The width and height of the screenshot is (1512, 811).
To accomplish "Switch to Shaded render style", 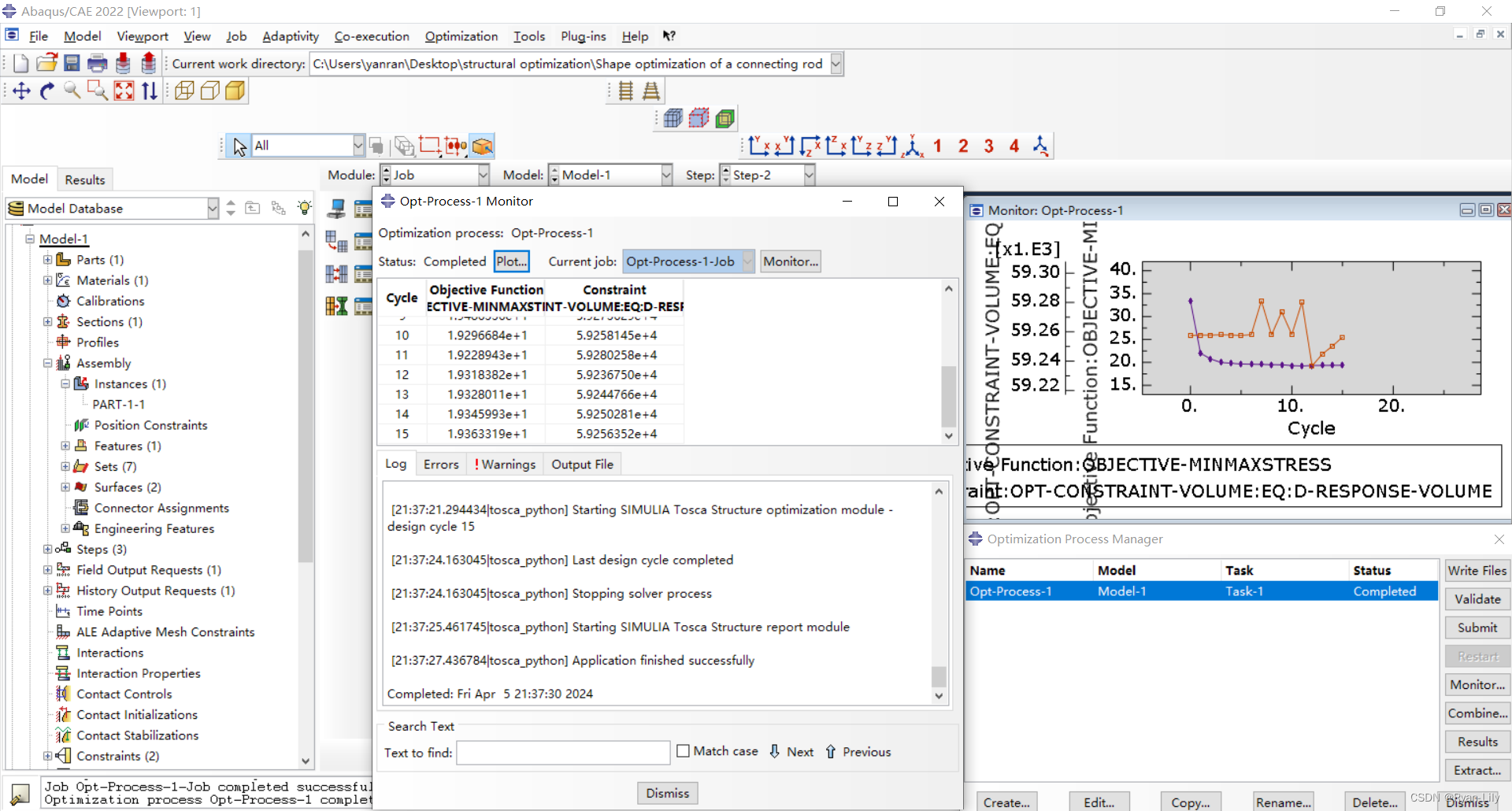I will (x=235, y=91).
